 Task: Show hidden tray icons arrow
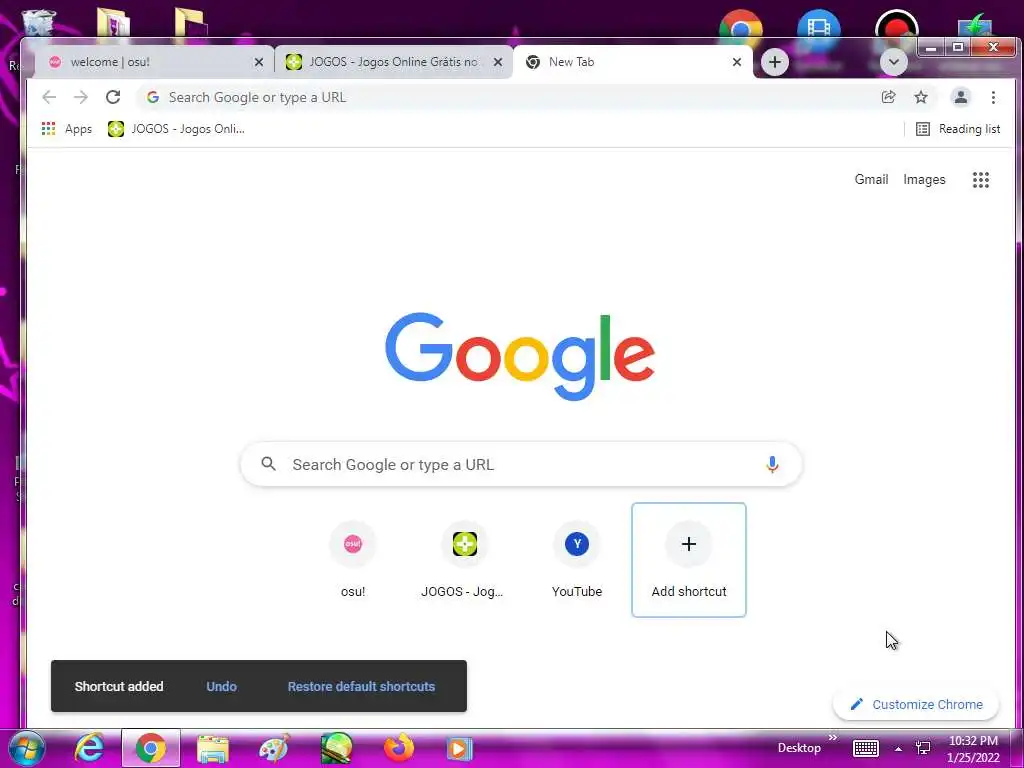pyautogui.click(x=898, y=749)
